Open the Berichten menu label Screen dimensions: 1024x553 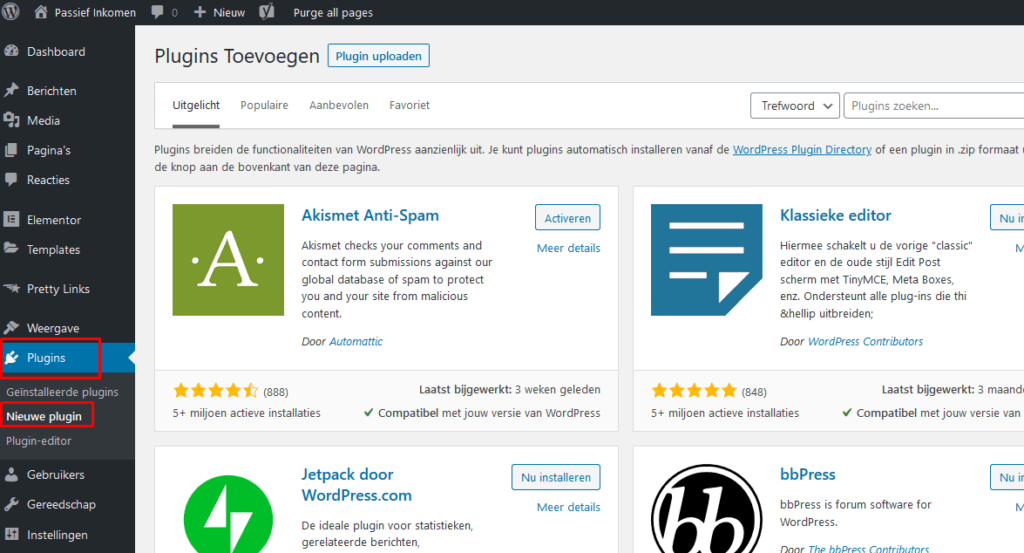(52, 91)
